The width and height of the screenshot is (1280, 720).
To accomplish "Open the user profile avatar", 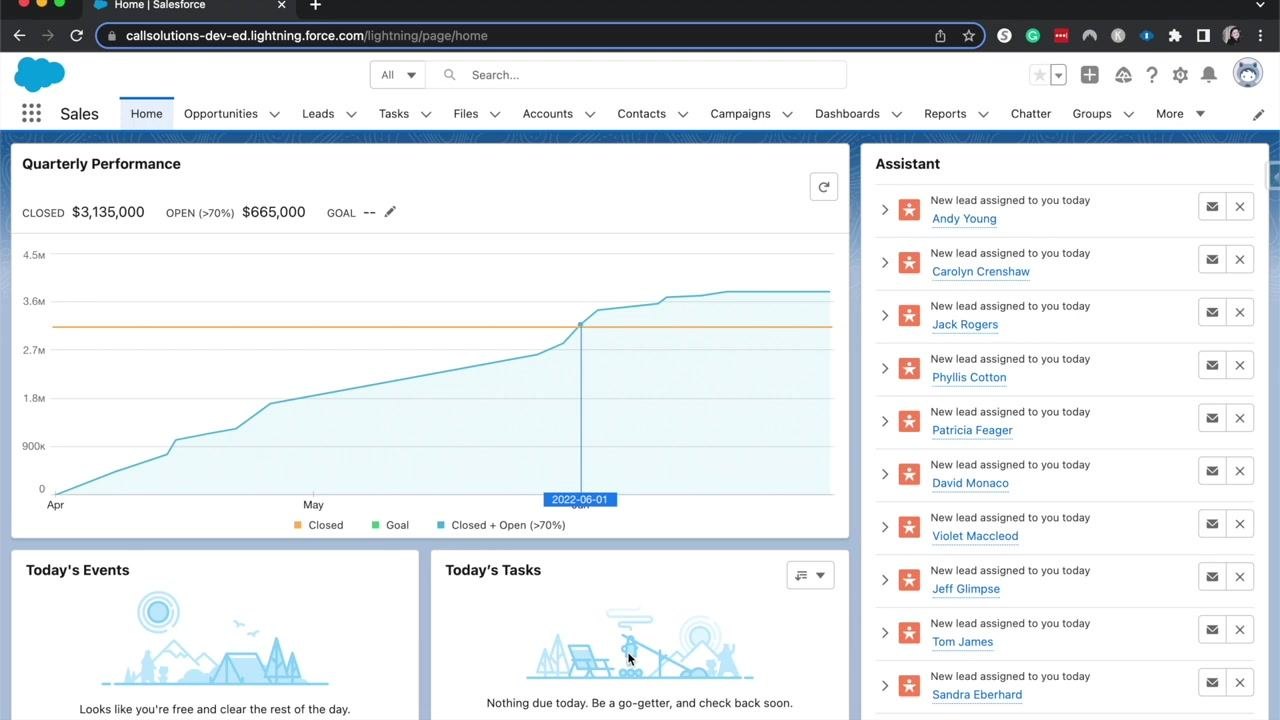I will (x=1248, y=74).
